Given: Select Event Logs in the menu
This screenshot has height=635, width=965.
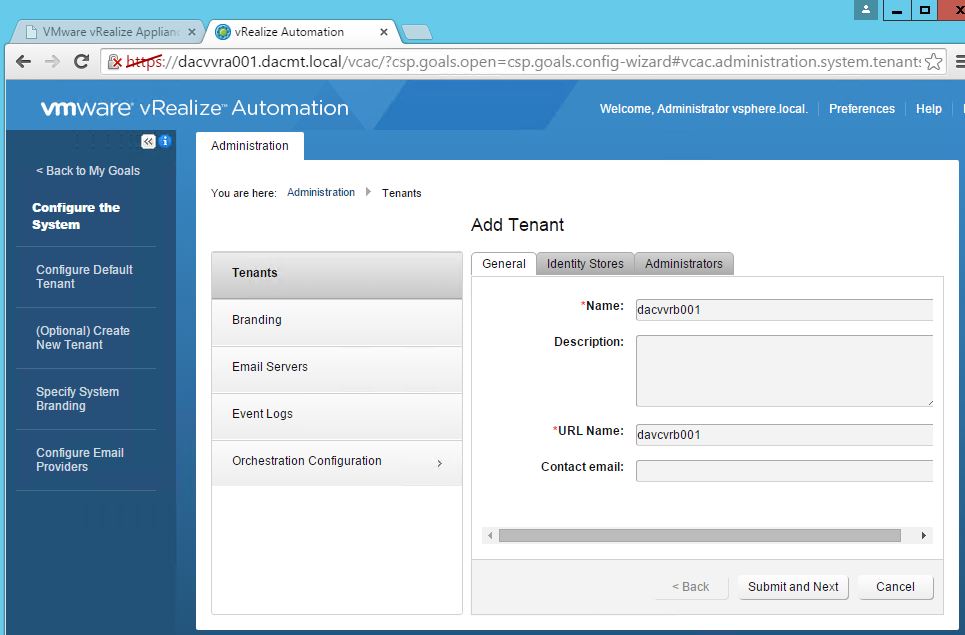Looking at the screenshot, I should [x=337, y=416].
